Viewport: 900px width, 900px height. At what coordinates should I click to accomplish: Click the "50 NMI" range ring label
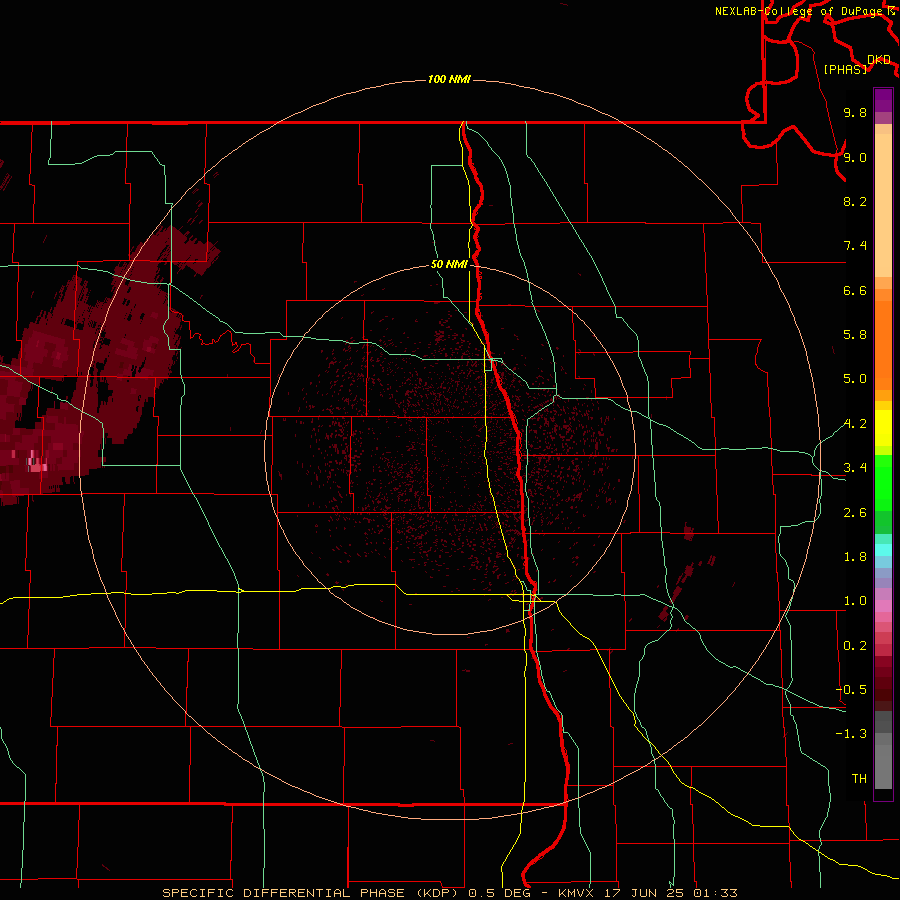[449, 264]
